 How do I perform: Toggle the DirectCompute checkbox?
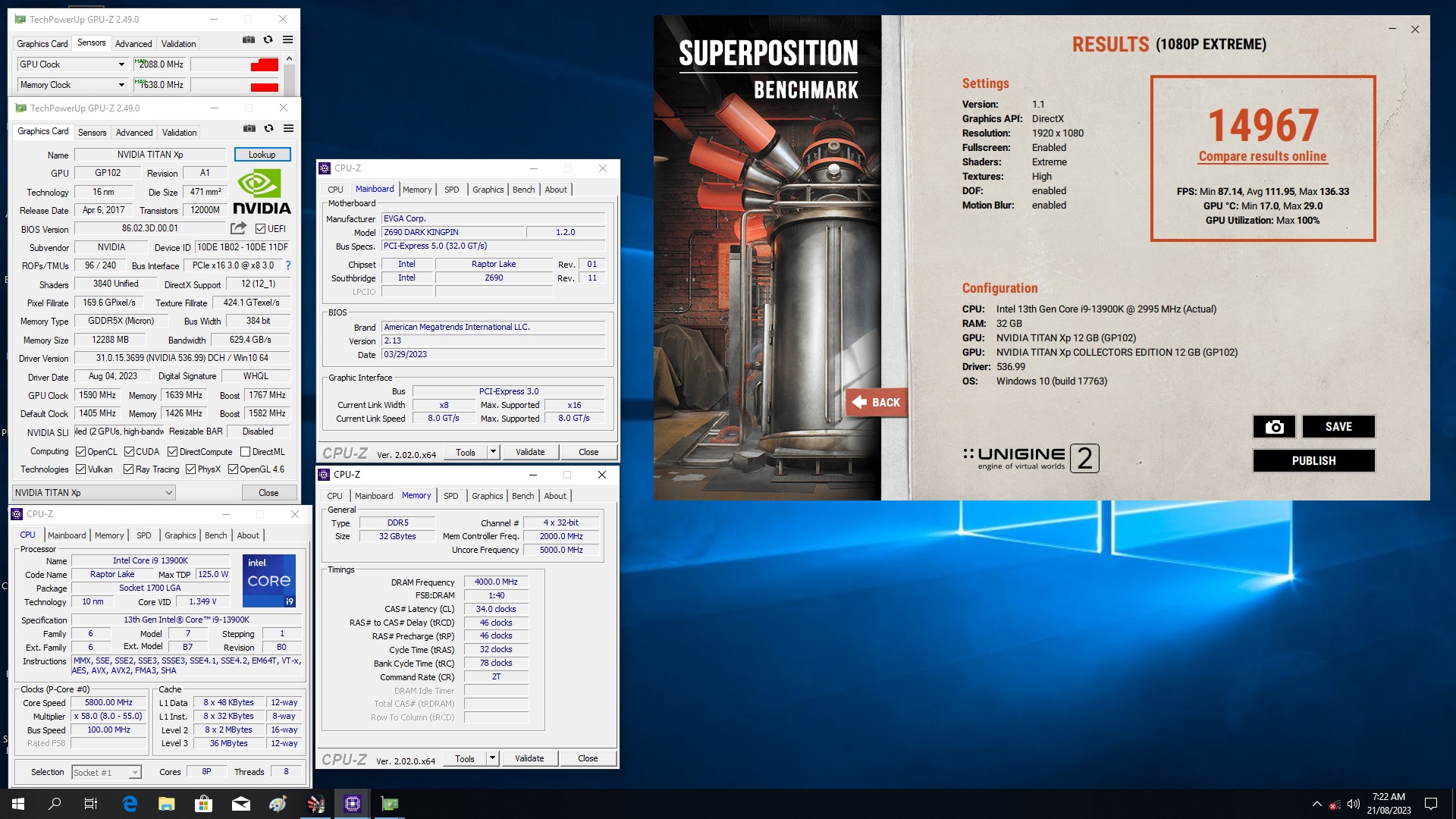172,452
